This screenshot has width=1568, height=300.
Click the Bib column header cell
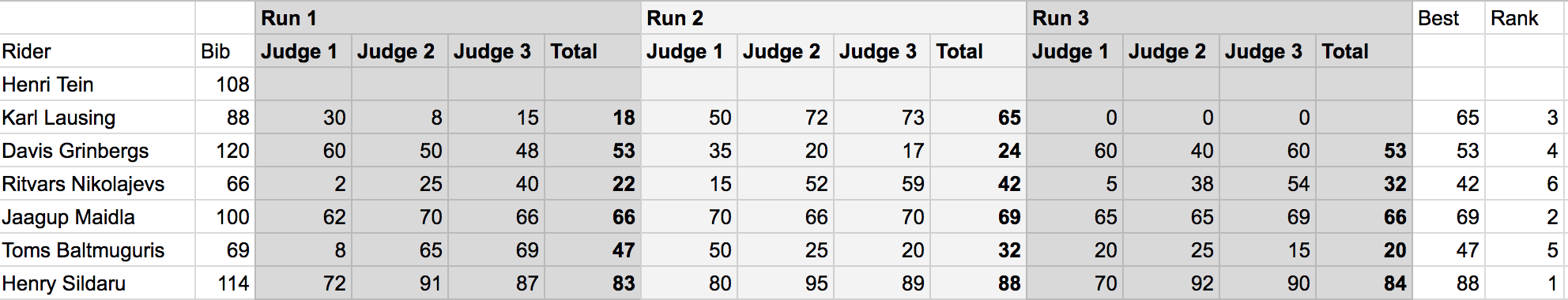coord(225,51)
